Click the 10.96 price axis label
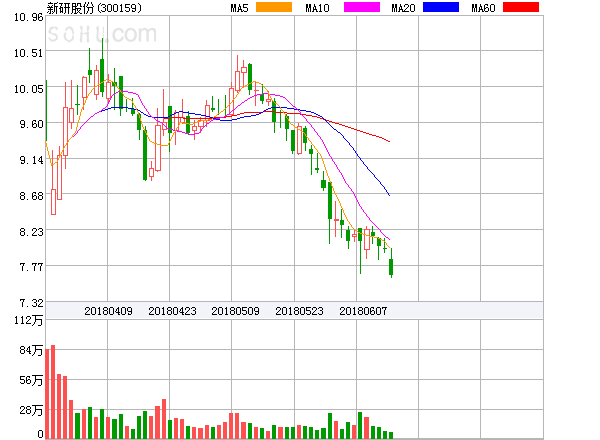This screenshot has width=600, height=440. [29, 17]
